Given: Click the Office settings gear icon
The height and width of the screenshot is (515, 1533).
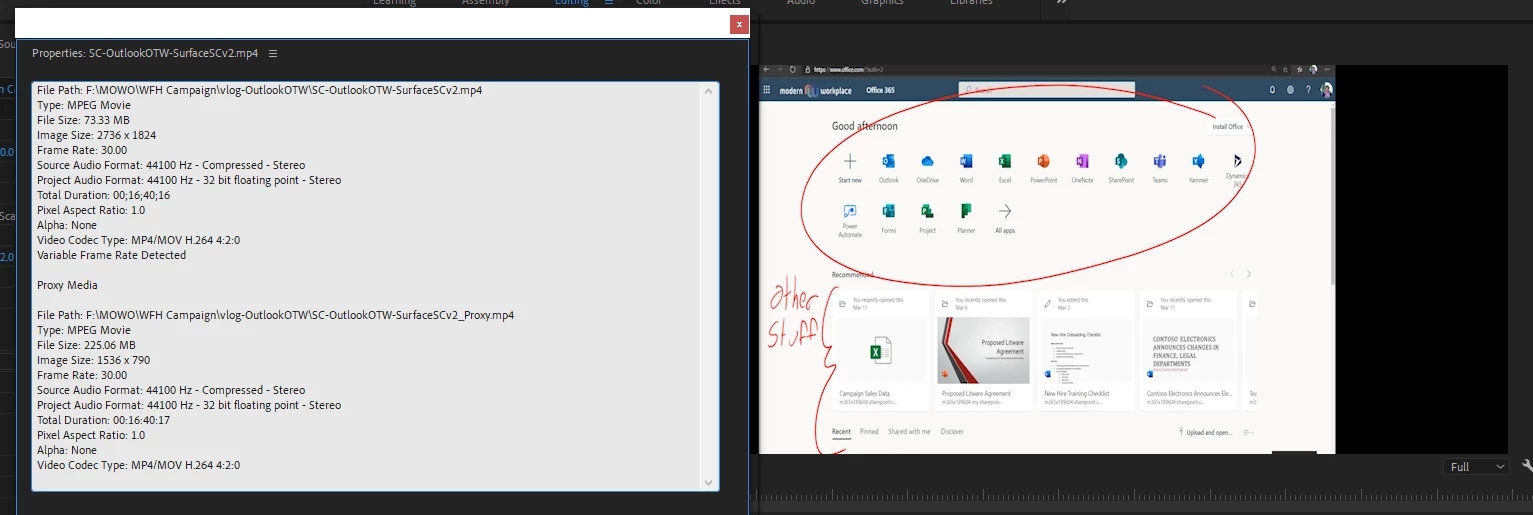Looking at the screenshot, I should click(x=1290, y=90).
